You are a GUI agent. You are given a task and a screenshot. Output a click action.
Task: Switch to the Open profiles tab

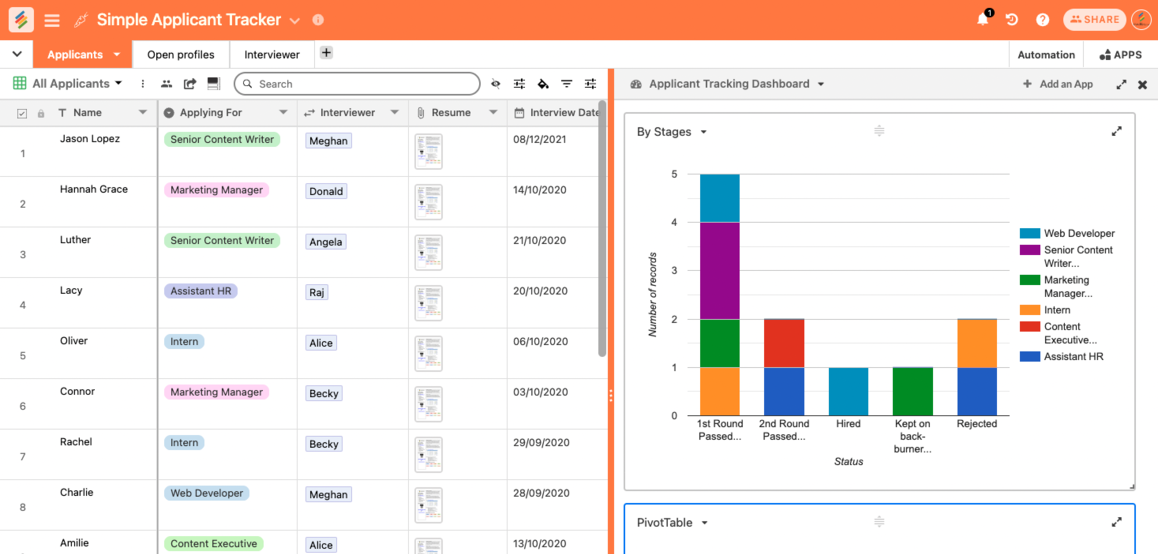[181, 54]
